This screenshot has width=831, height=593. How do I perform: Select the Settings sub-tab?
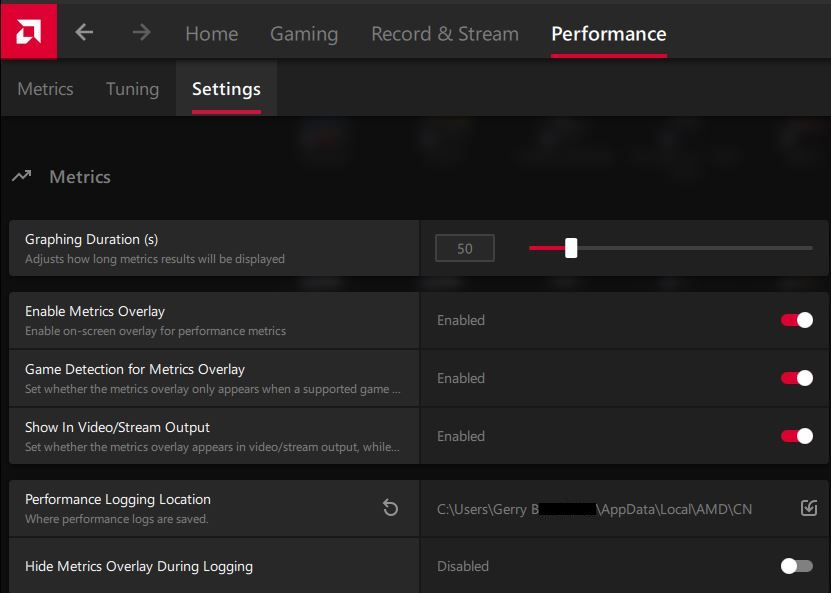tap(225, 88)
